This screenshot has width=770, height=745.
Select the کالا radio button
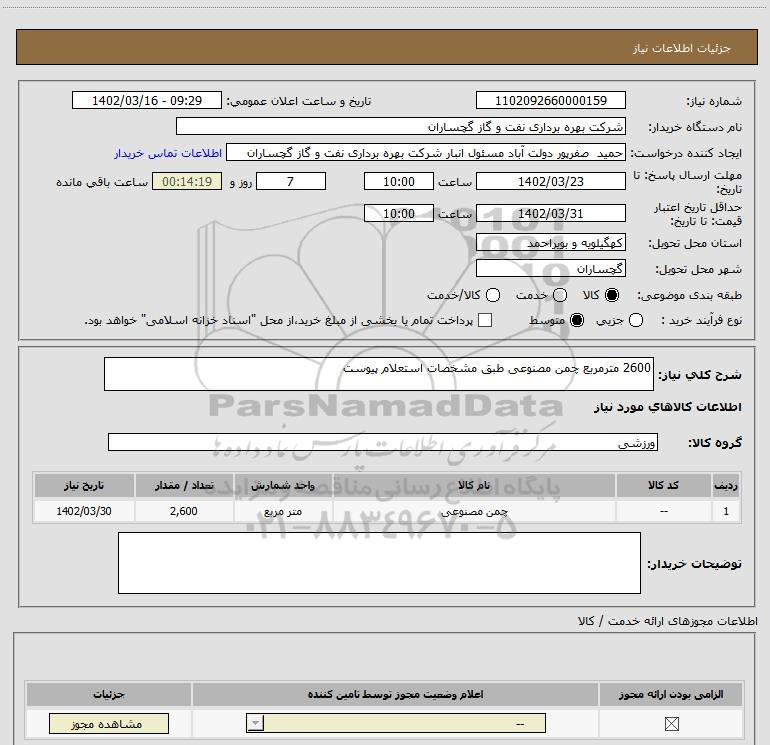click(x=612, y=295)
